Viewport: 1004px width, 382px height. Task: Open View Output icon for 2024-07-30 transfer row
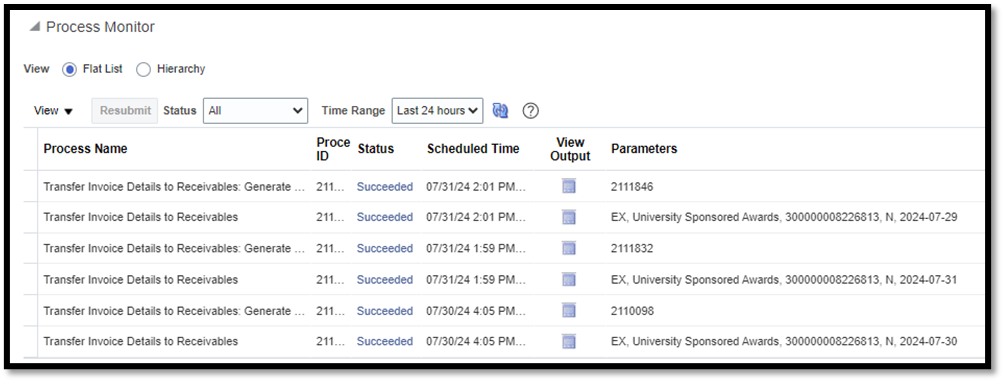pos(569,342)
